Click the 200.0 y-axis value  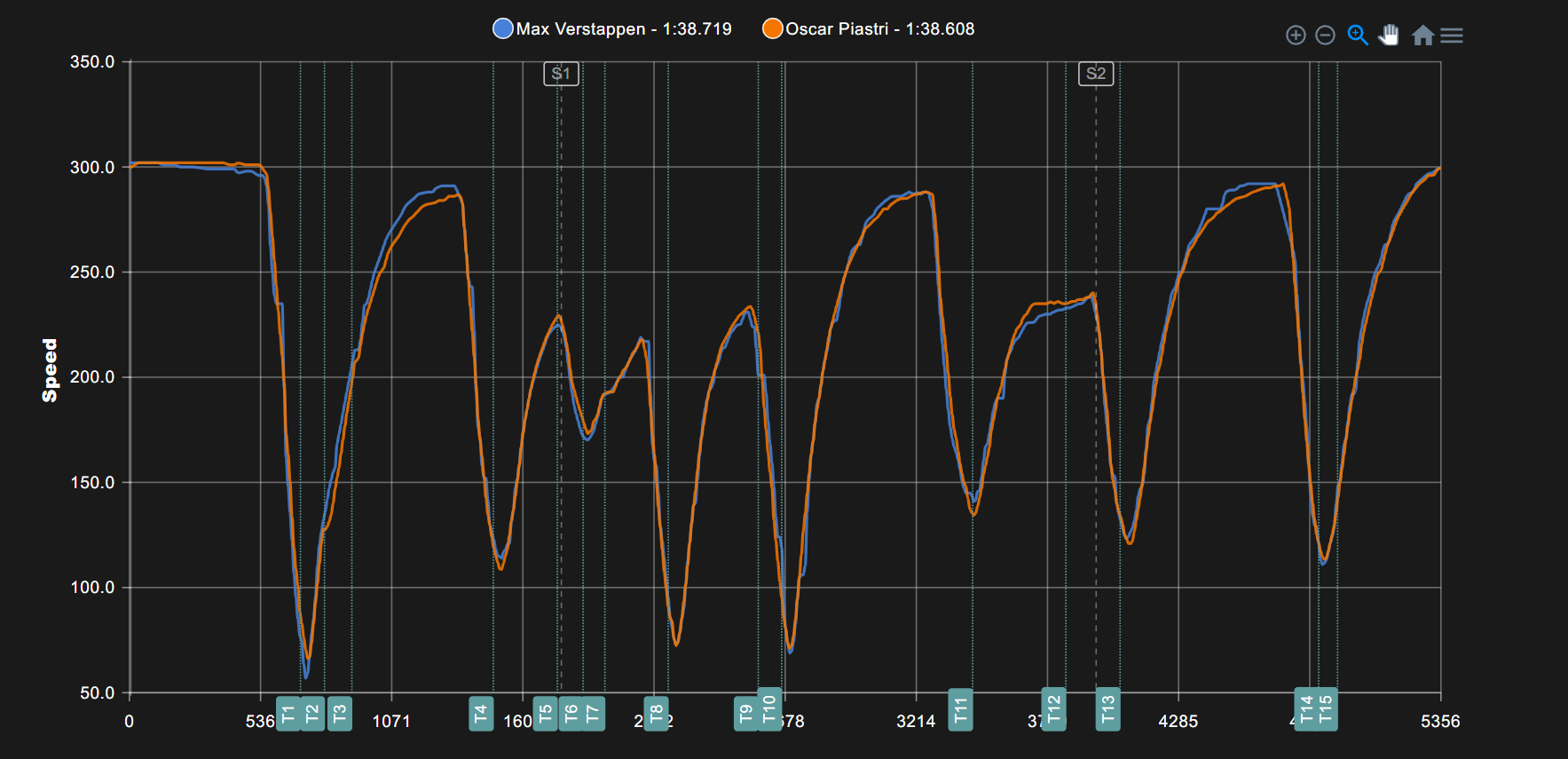[x=92, y=377]
